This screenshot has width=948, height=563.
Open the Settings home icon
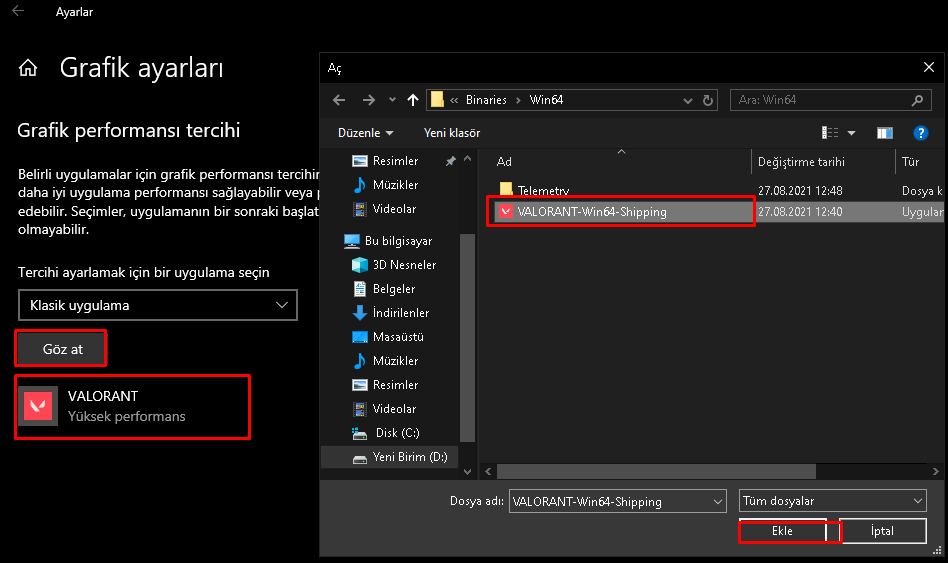pyautogui.click(x=28, y=68)
